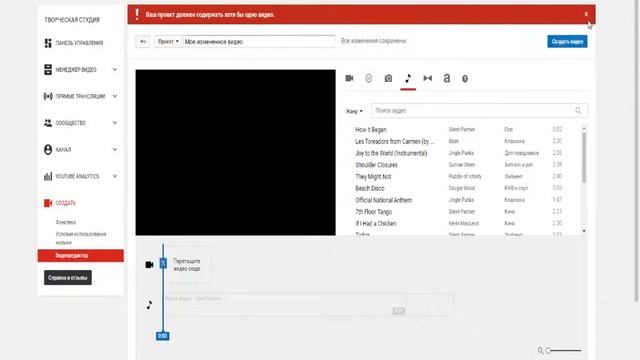Open the Genre filter dropdown
640x360 pixels.
pyautogui.click(x=354, y=111)
